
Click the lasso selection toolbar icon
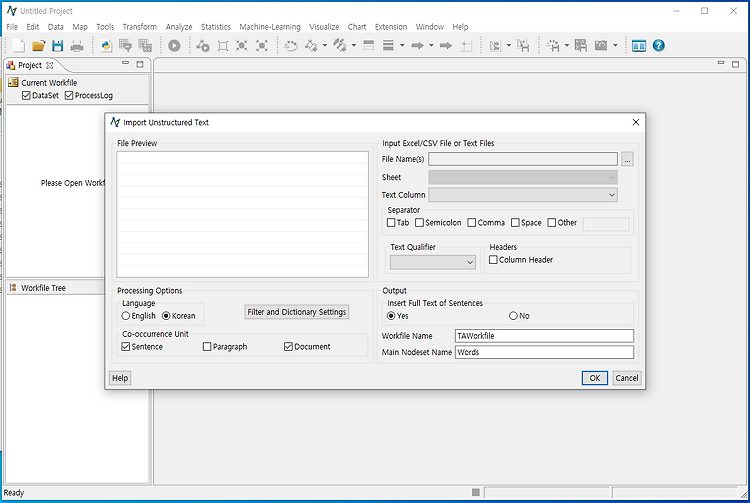[x=291, y=45]
